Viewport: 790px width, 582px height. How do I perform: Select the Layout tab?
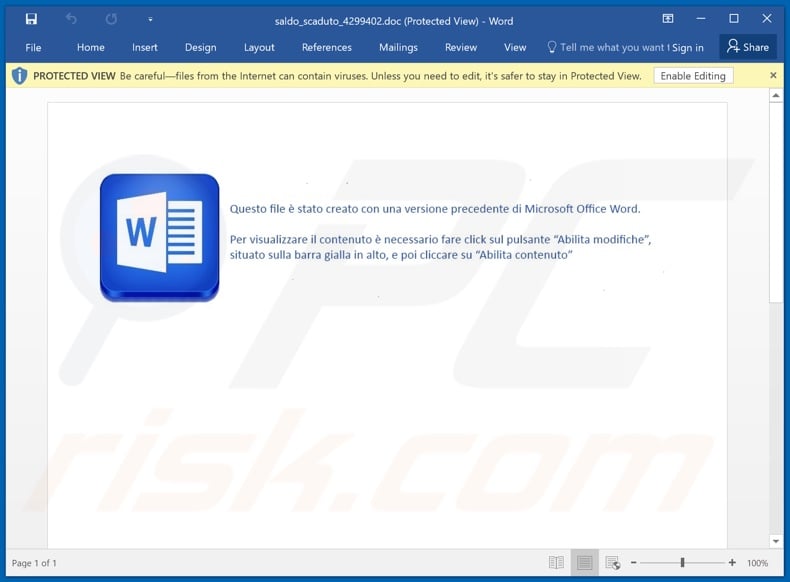coord(259,47)
